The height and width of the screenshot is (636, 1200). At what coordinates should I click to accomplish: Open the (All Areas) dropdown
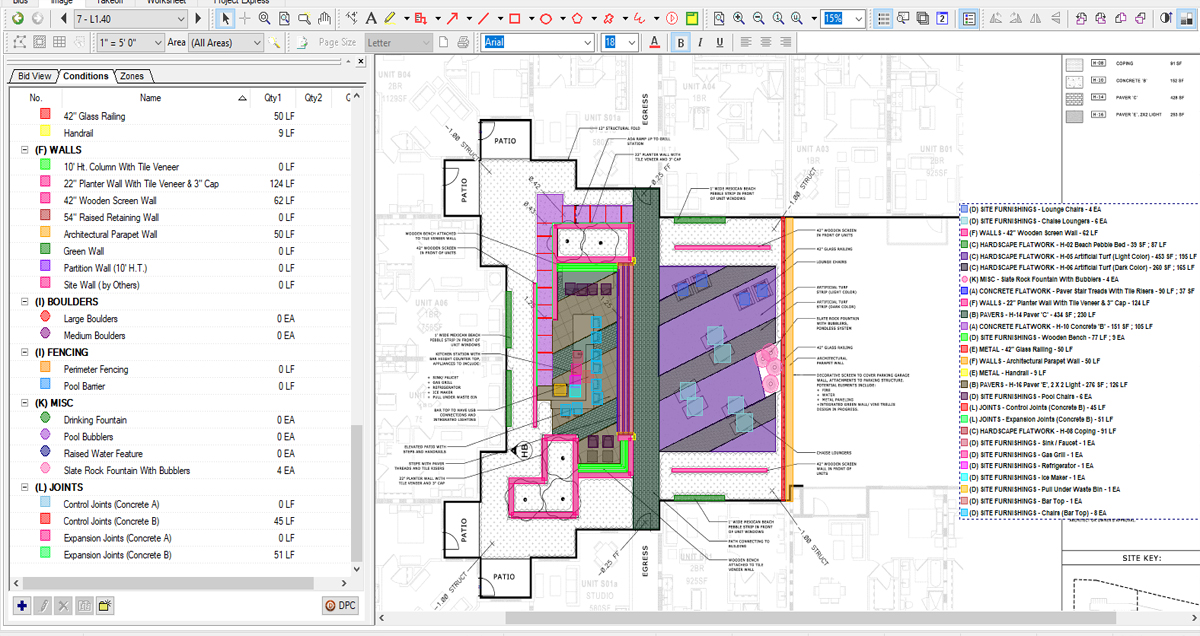(225, 42)
